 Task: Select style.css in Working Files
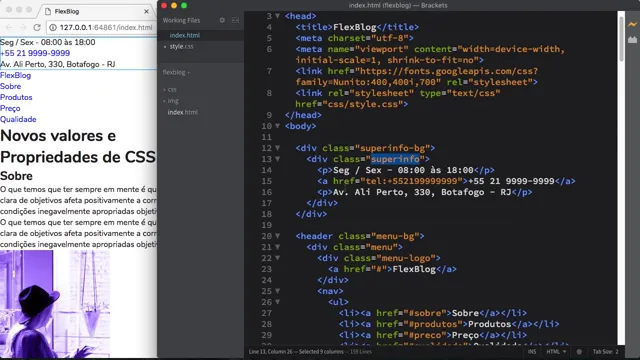pos(181,46)
